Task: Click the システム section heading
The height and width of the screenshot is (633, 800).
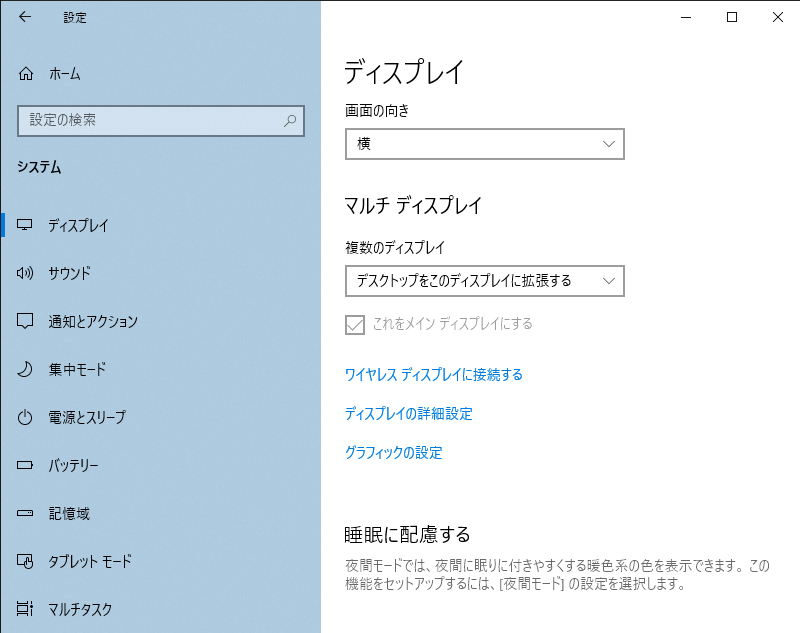Action: pos(39,167)
